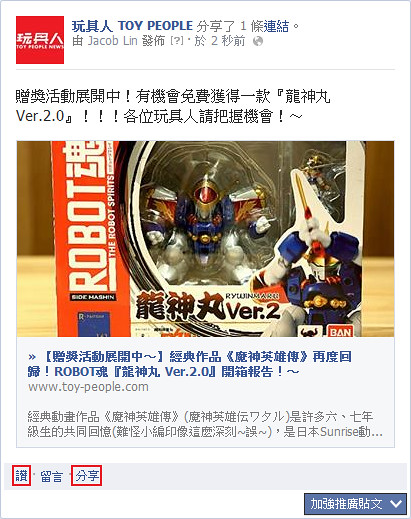411x519 pixels.
Task: Click the post caption about 龍神丸 Ver.2.0
Action: pyautogui.click(x=173, y=106)
